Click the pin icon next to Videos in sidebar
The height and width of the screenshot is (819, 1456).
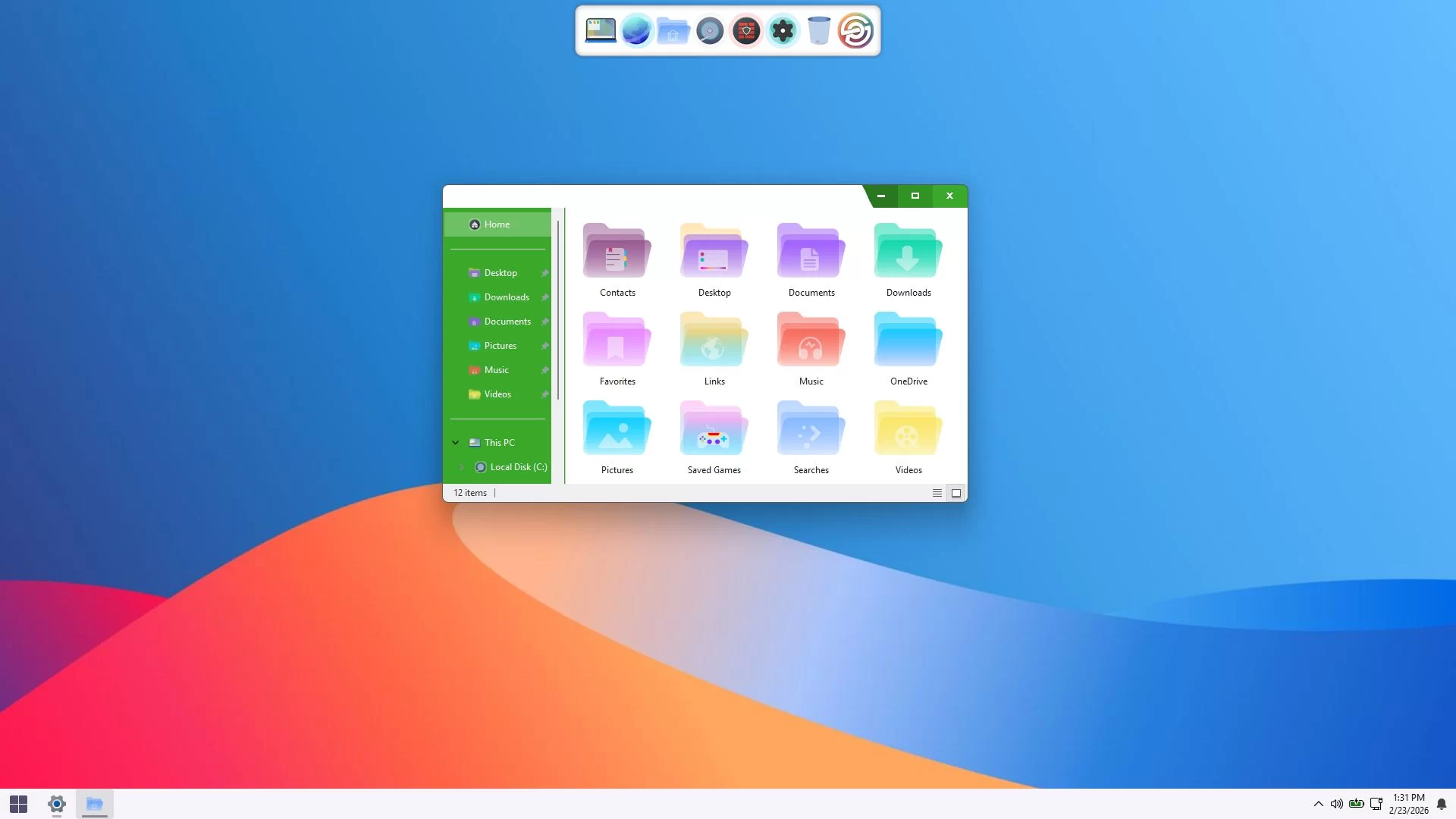tap(544, 394)
